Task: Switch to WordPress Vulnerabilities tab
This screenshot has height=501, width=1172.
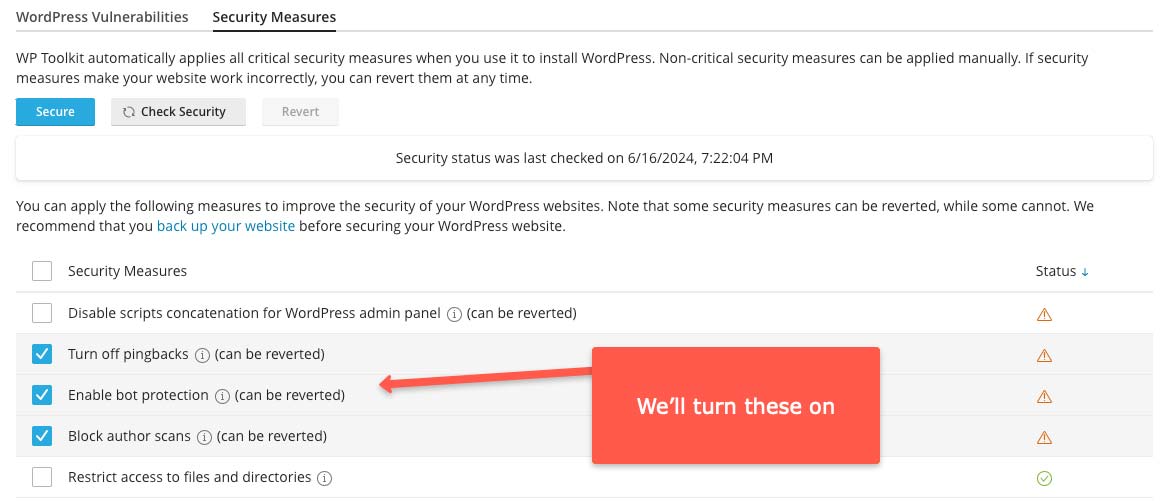Action: pyautogui.click(x=102, y=17)
